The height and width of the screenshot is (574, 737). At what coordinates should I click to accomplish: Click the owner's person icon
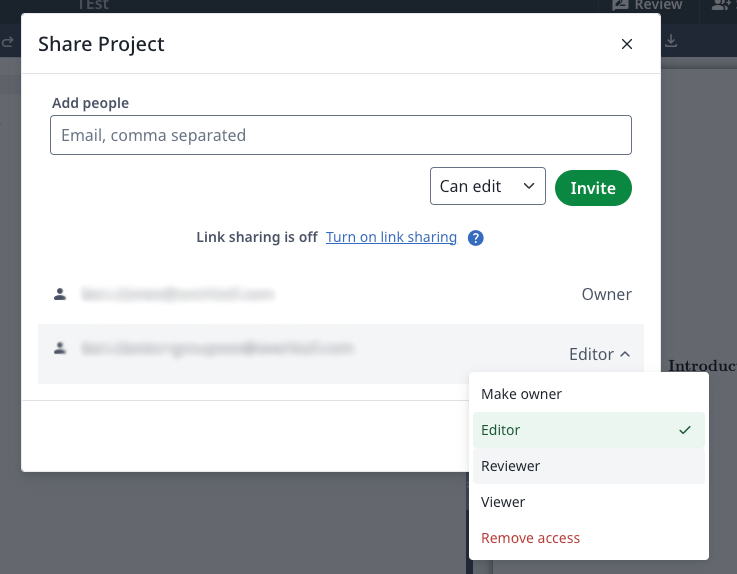[60, 294]
